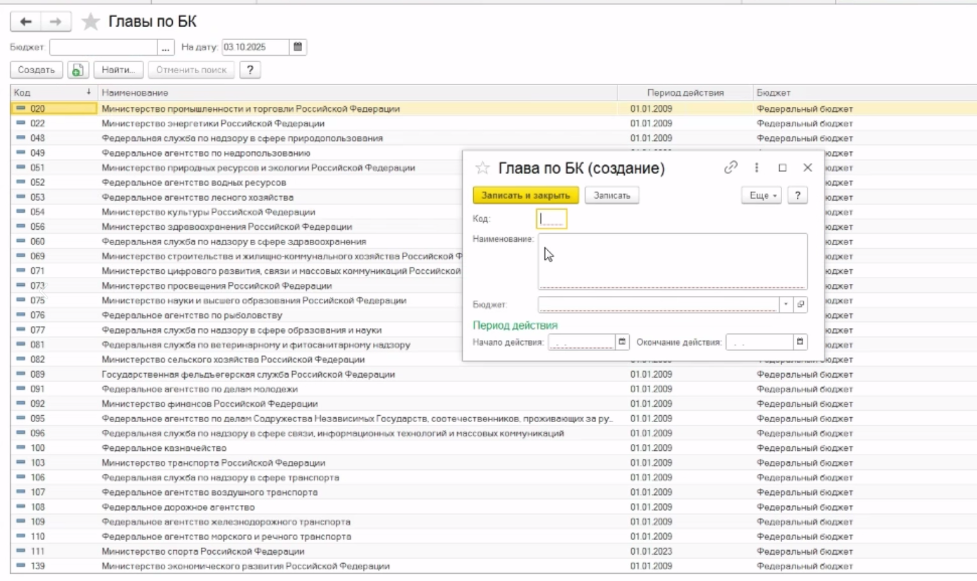Viewport: 977px width, 581px height.
Task: Focus the Бюджет filter field above the list
Action: click(103, 47)
